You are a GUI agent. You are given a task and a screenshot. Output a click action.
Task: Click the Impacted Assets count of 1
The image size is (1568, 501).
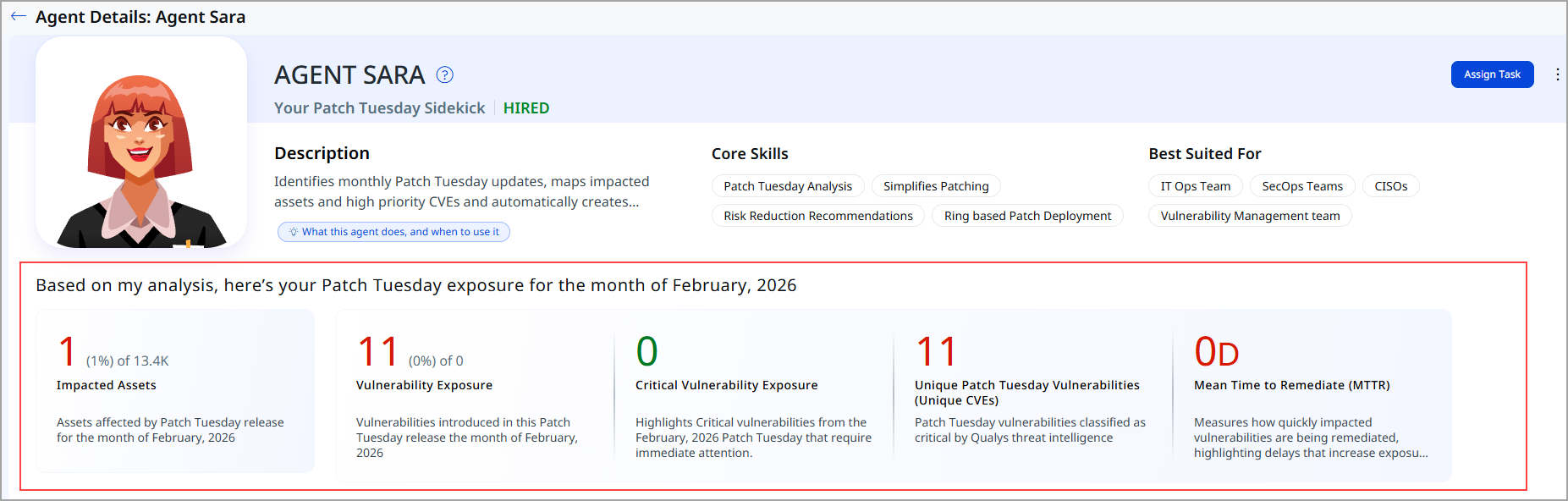coord(68,352)
